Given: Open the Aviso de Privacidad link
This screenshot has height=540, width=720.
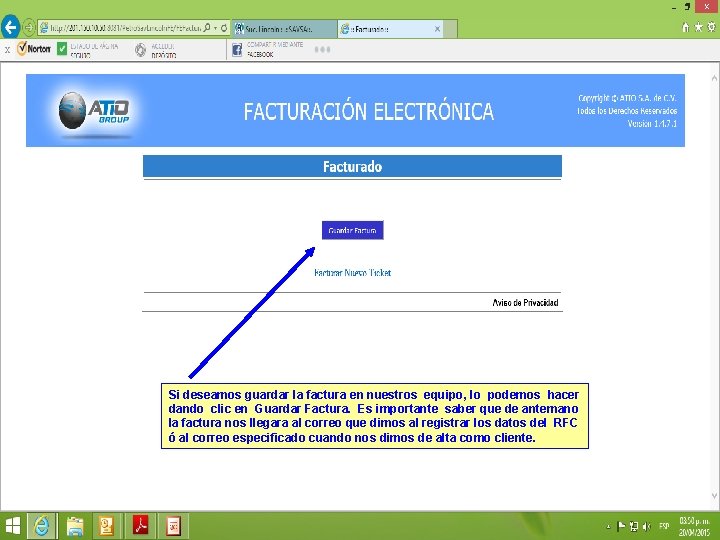Looking at the screenshot, I should 525,303.
